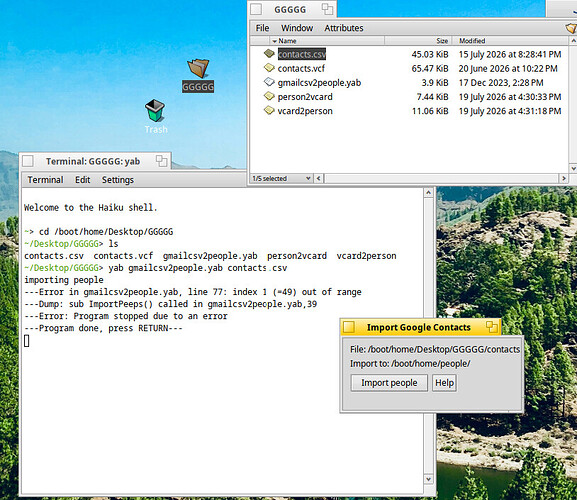577x500 pixels.
Task: Click GGGGG window vertical scrollbar up arrow
Action: click(573, 40)
